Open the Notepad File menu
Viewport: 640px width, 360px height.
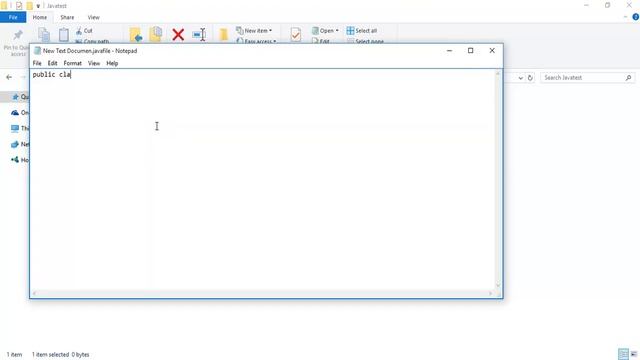(x=37, y=63)
